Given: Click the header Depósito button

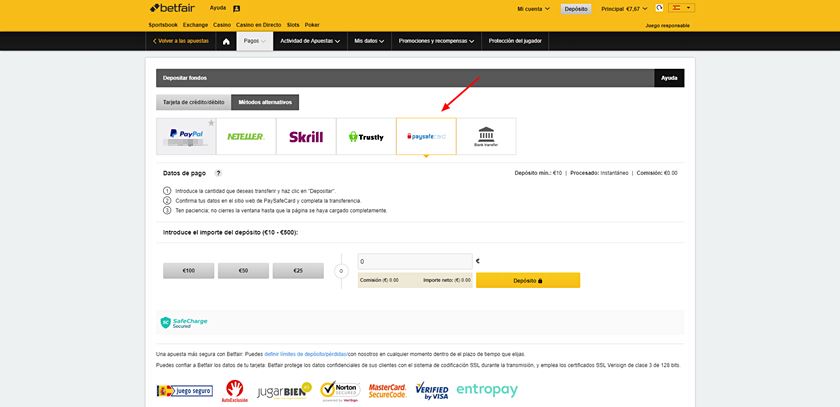Looking at the screenshot, I should [576, 9].
